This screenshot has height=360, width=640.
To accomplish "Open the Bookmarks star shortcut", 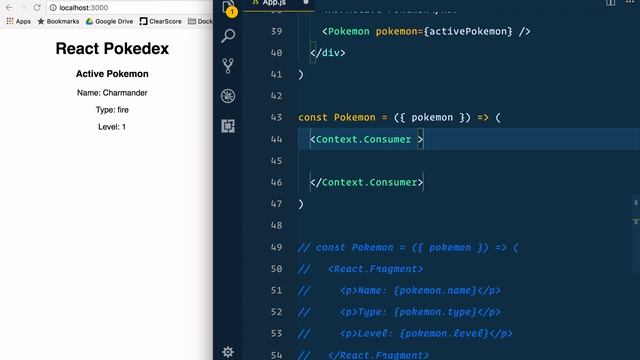I will click(x=58, y=21).
